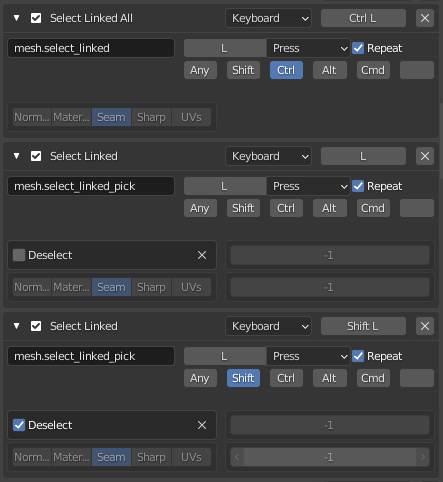
Task: Click the Ctrl L shortcut button
Action: (363, 18)
